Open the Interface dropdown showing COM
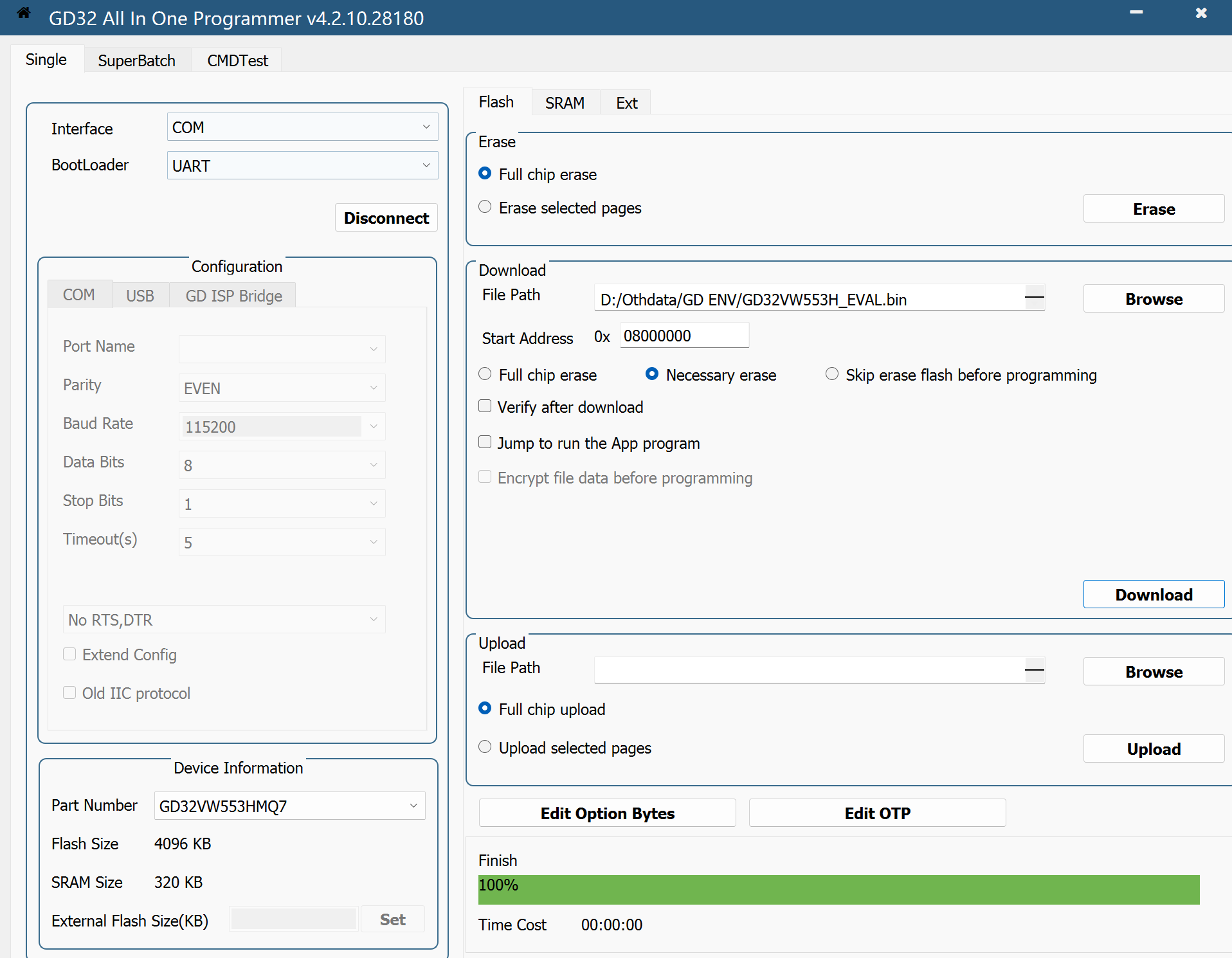 [x=302, y=127]
